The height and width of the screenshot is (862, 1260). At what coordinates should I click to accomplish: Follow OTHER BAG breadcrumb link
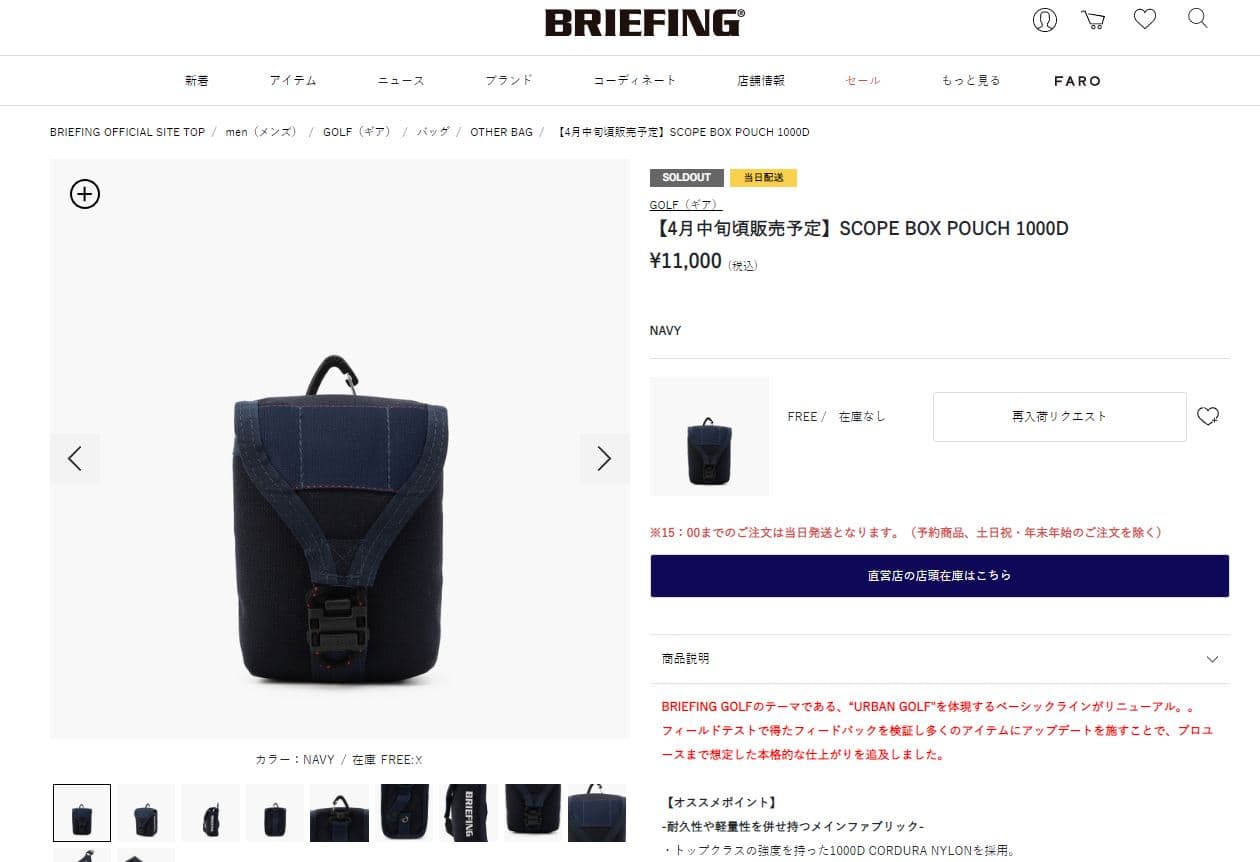501,132
